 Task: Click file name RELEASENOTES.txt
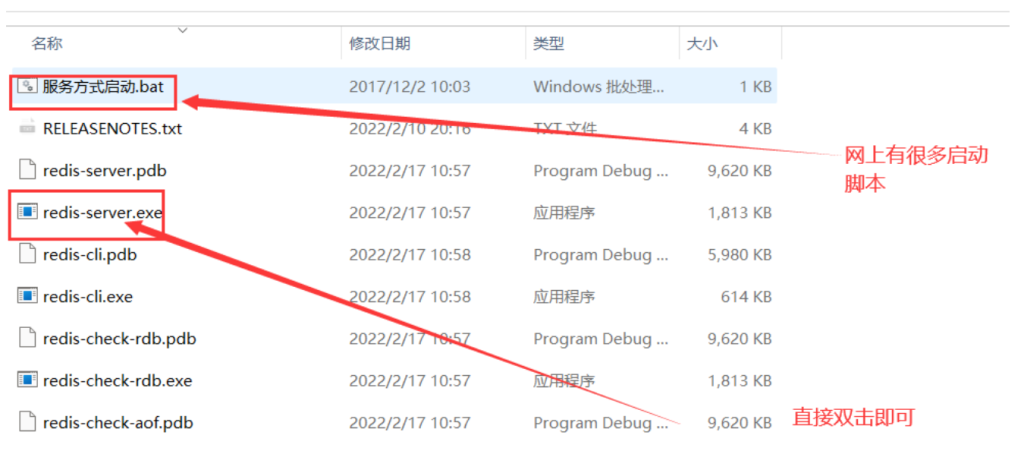[112, 129]
